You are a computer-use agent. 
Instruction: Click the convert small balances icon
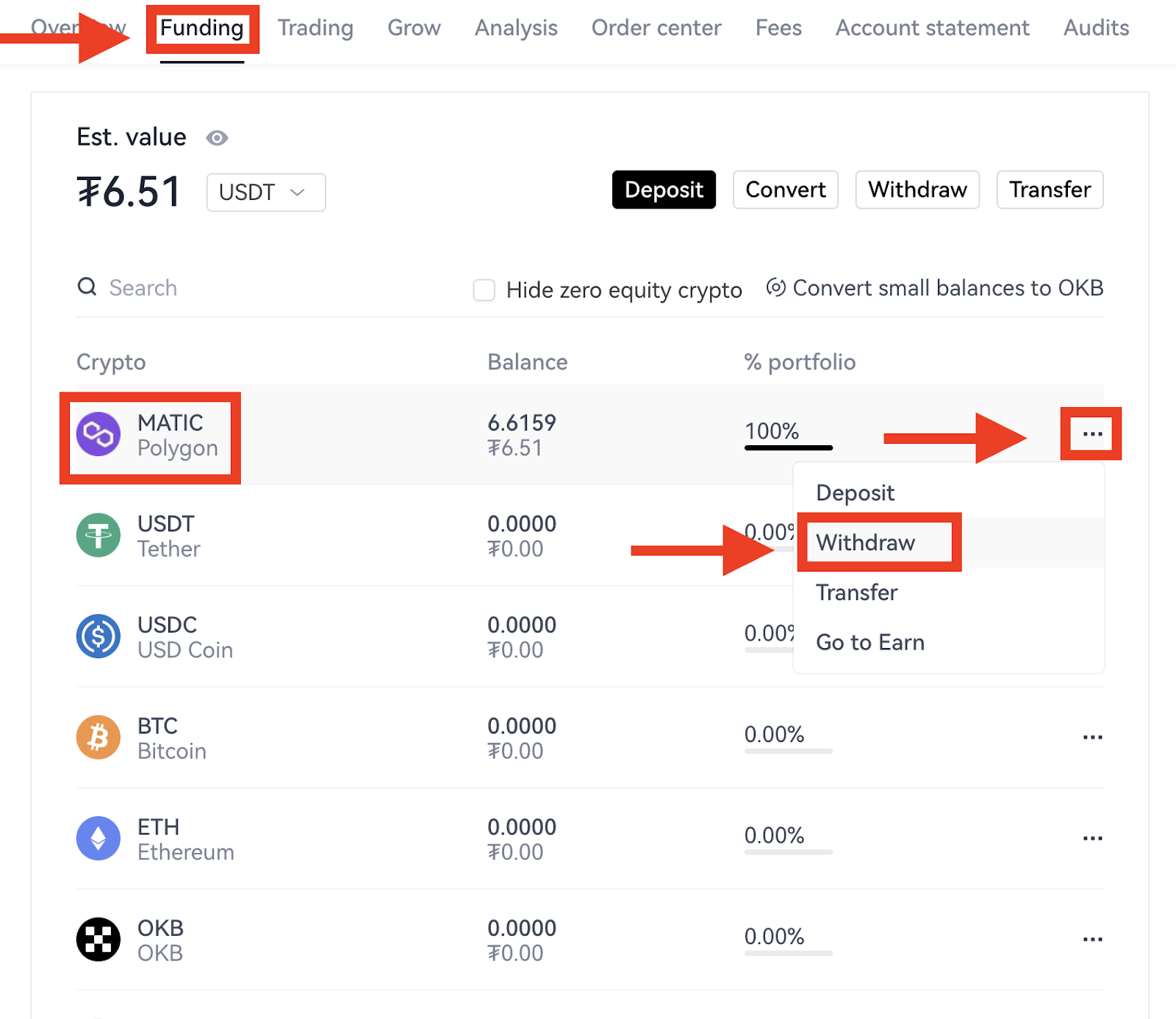776,287
